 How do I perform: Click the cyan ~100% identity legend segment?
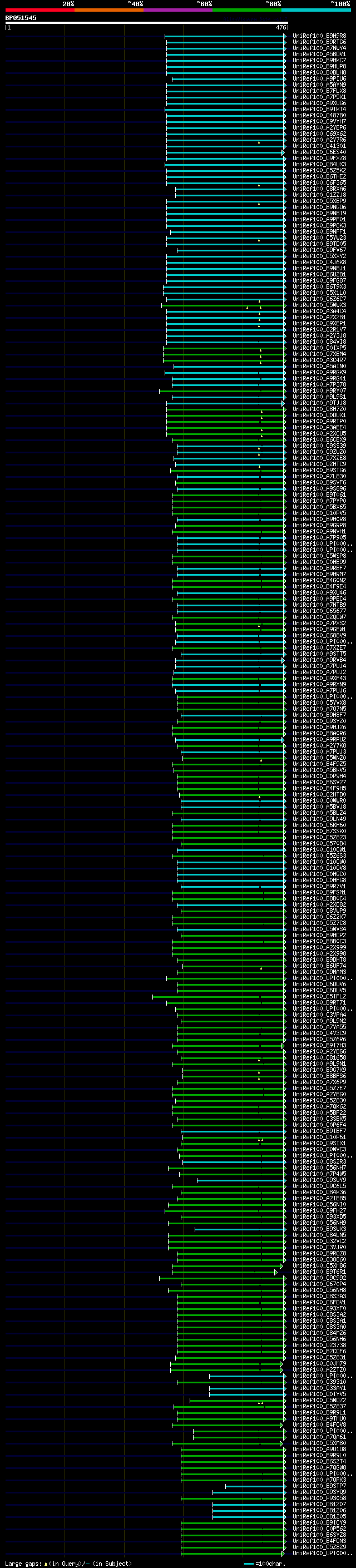[317, 10]
